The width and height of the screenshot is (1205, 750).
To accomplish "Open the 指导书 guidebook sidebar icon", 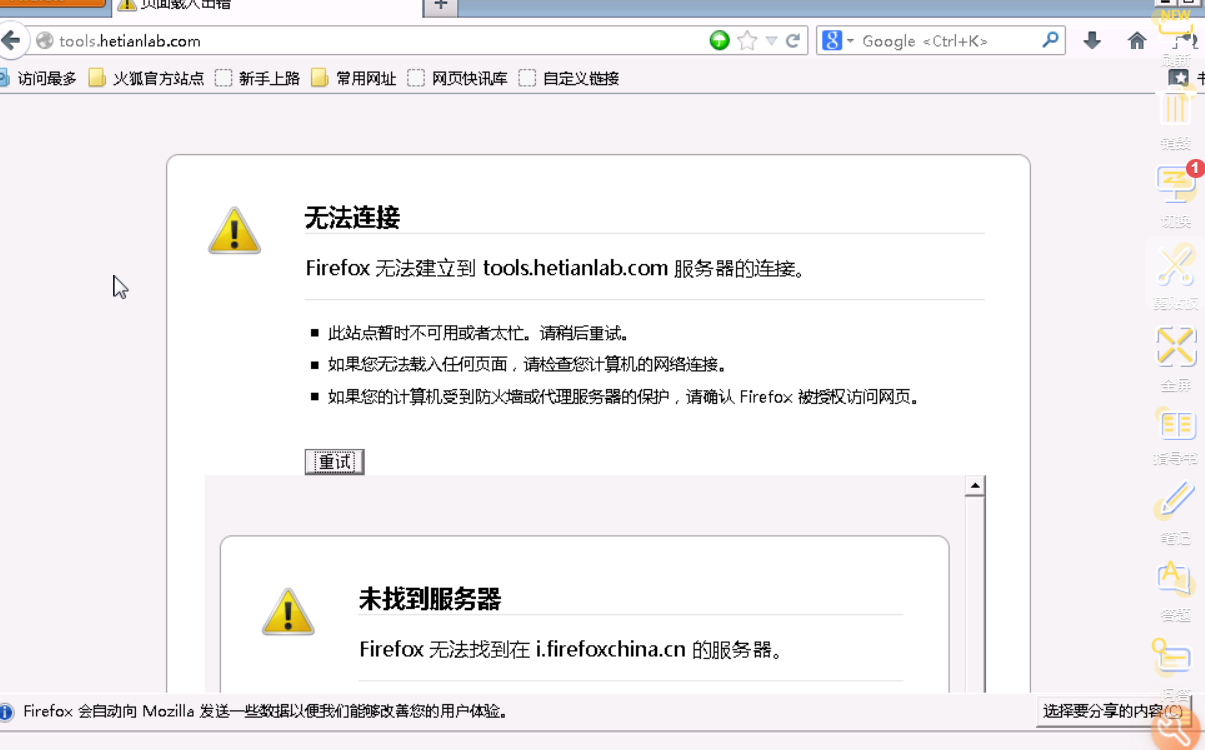I will point(1176,436).
